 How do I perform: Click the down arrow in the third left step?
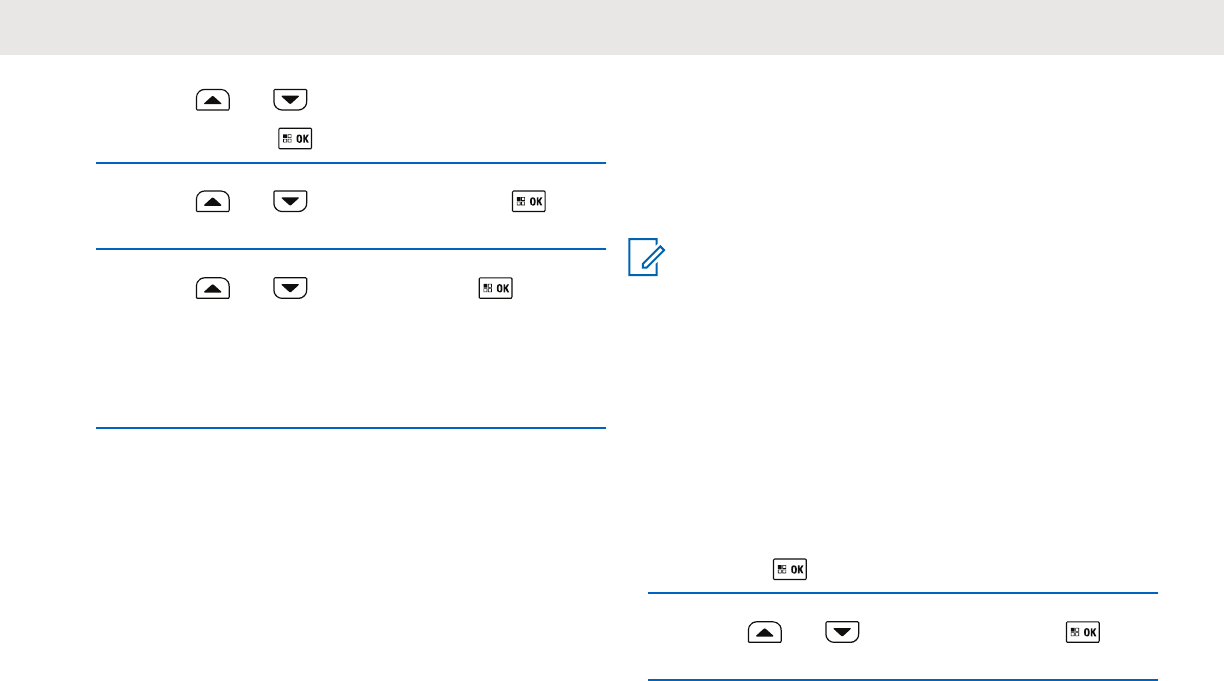coord(291,289)
